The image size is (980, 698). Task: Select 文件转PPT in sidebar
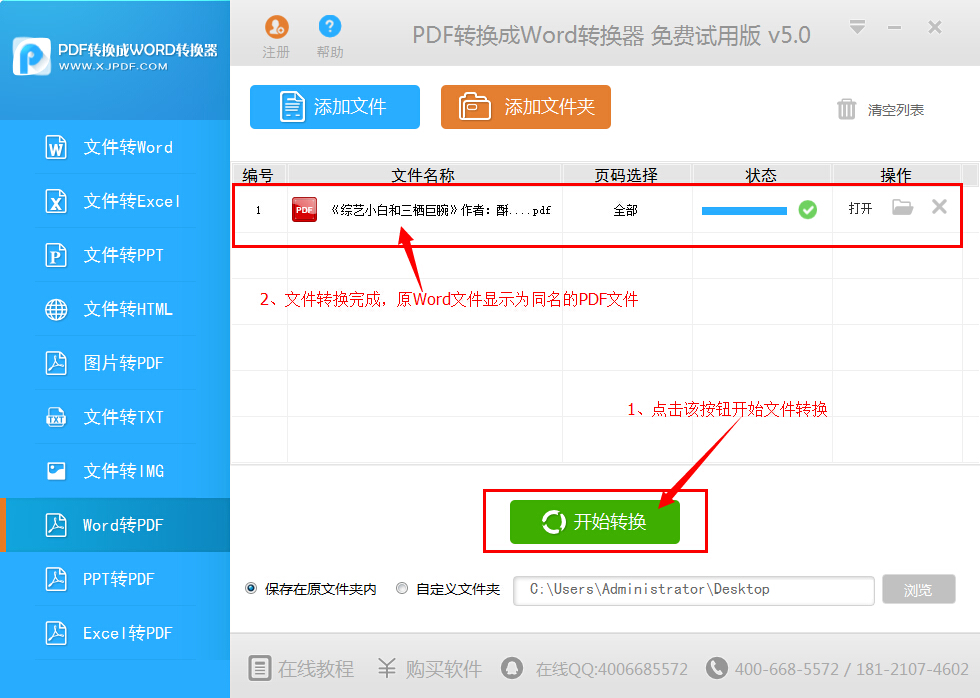tap(115, 255)
